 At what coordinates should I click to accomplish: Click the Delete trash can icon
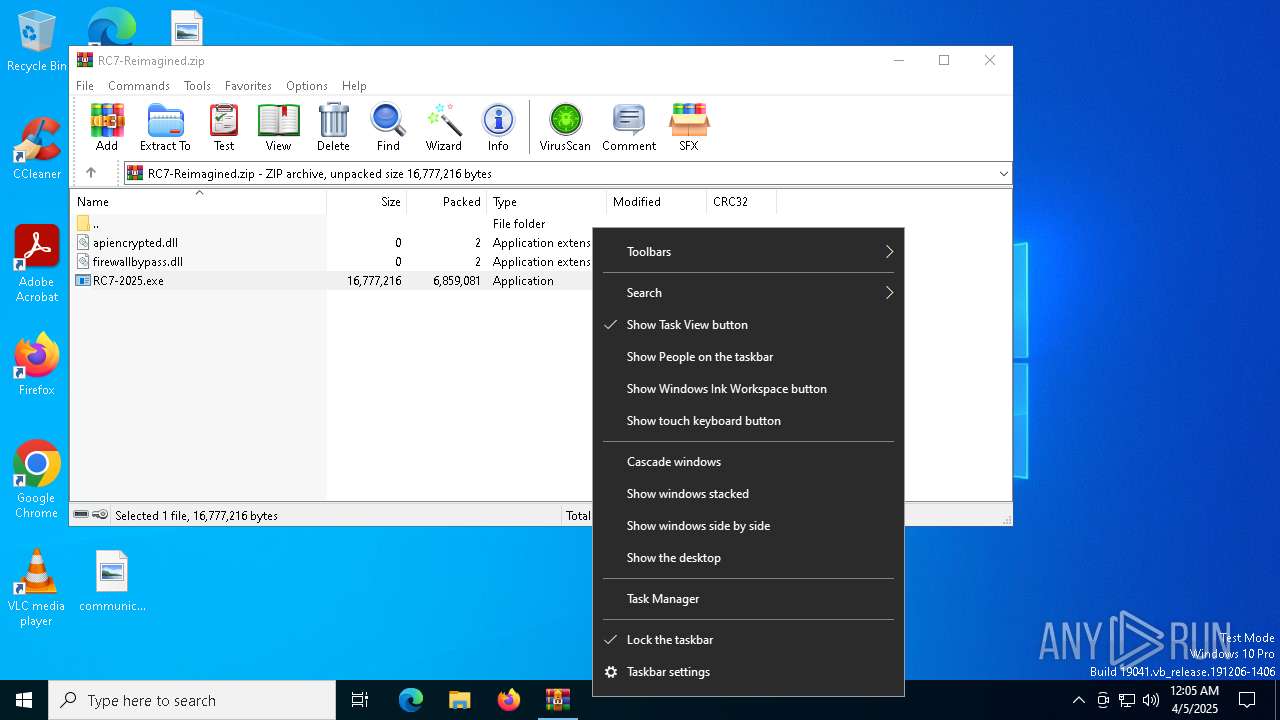333,127
